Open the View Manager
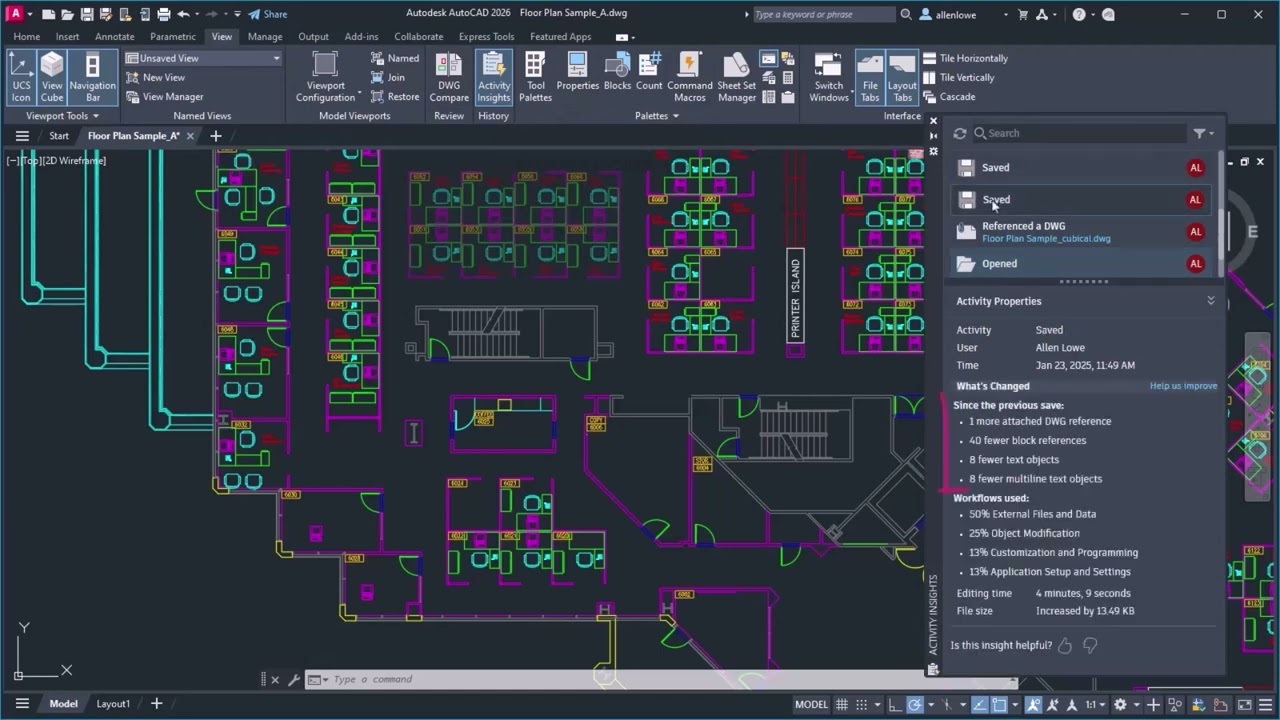The image size is (1280, 720). pyautogui.click(x=164, y=97)
